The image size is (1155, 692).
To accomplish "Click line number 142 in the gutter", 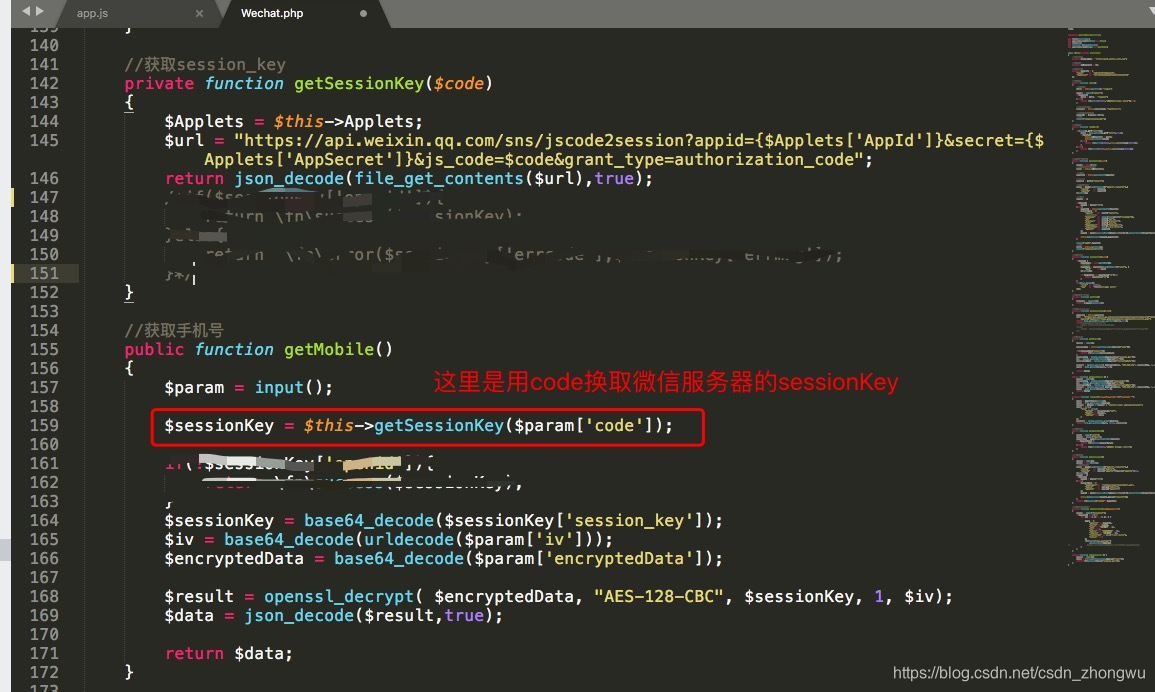I will click(x=44, y=83).
